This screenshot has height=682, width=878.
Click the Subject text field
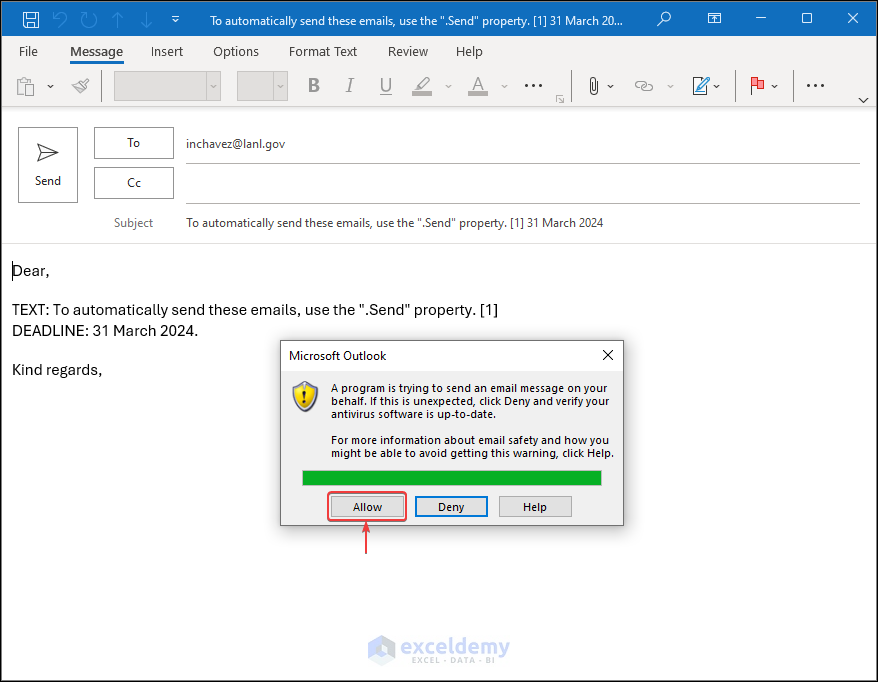[x=522, y=223]
